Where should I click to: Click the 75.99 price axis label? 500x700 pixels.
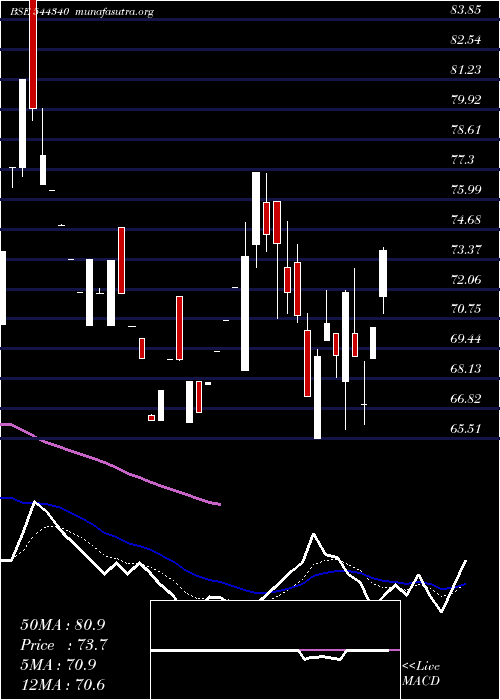(466, 190)
